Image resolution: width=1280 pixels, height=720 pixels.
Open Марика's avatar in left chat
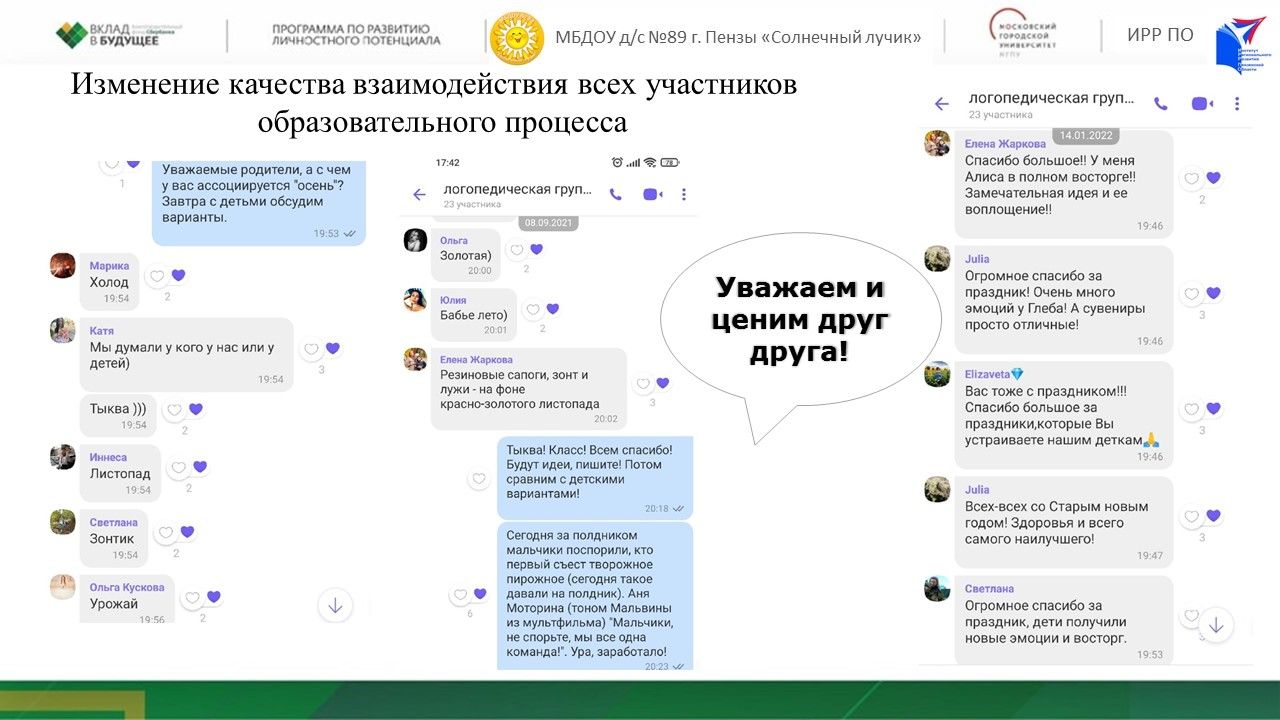click(x=63, y=265)
